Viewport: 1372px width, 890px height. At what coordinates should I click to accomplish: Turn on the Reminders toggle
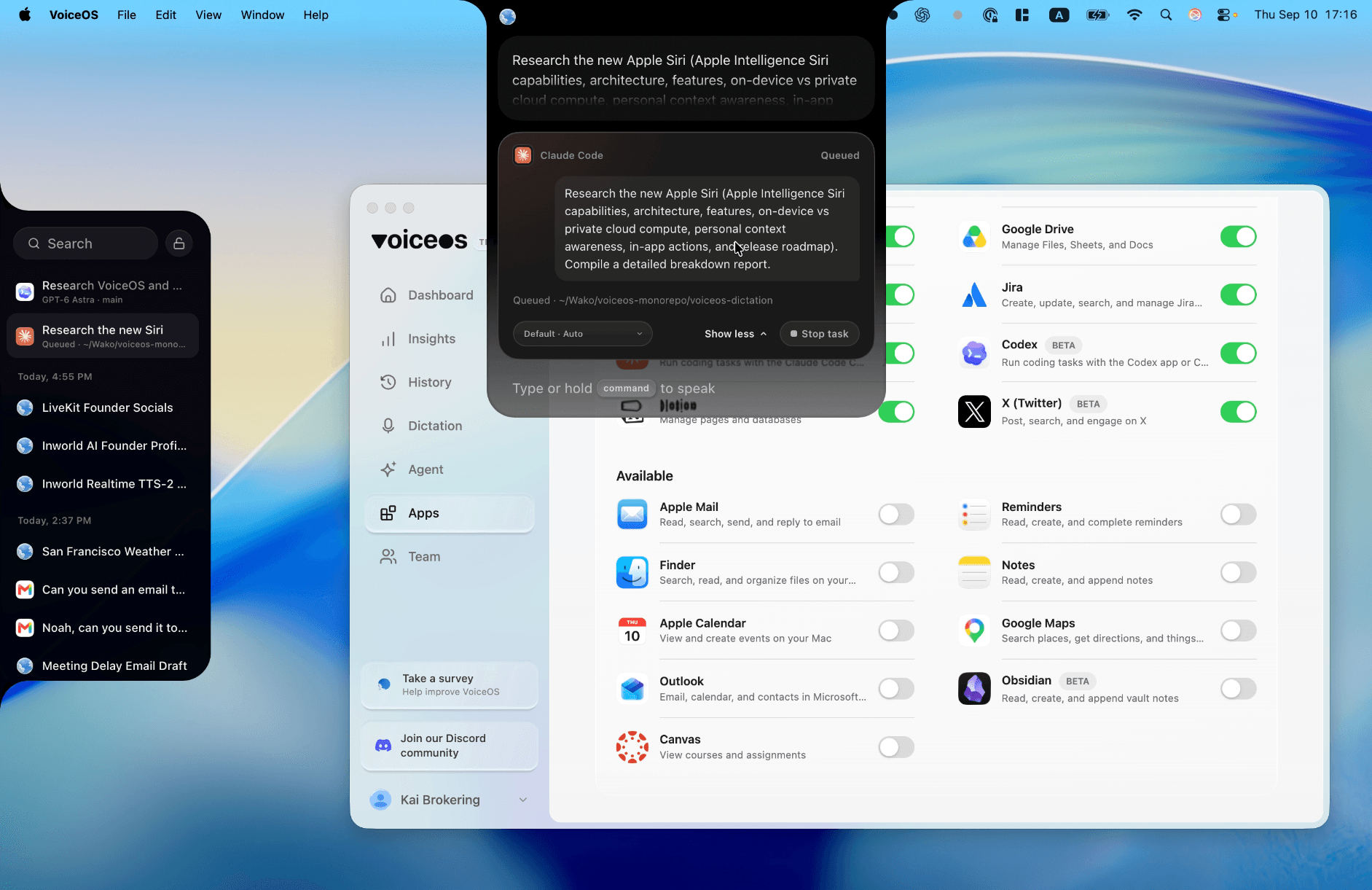(1239, 515)
